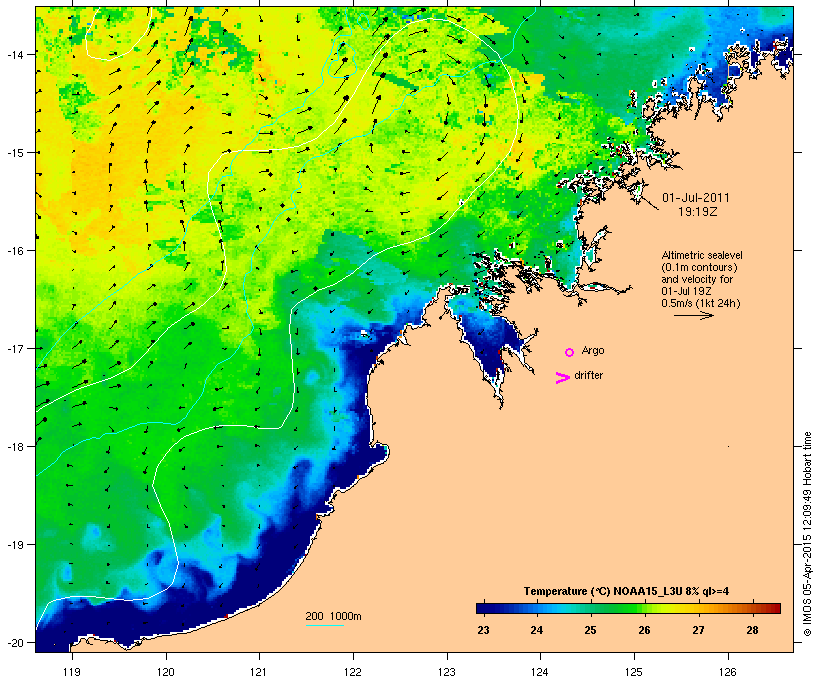
Task: Click the 28 value on temperature scale
Action: click(x=752, y=630)
